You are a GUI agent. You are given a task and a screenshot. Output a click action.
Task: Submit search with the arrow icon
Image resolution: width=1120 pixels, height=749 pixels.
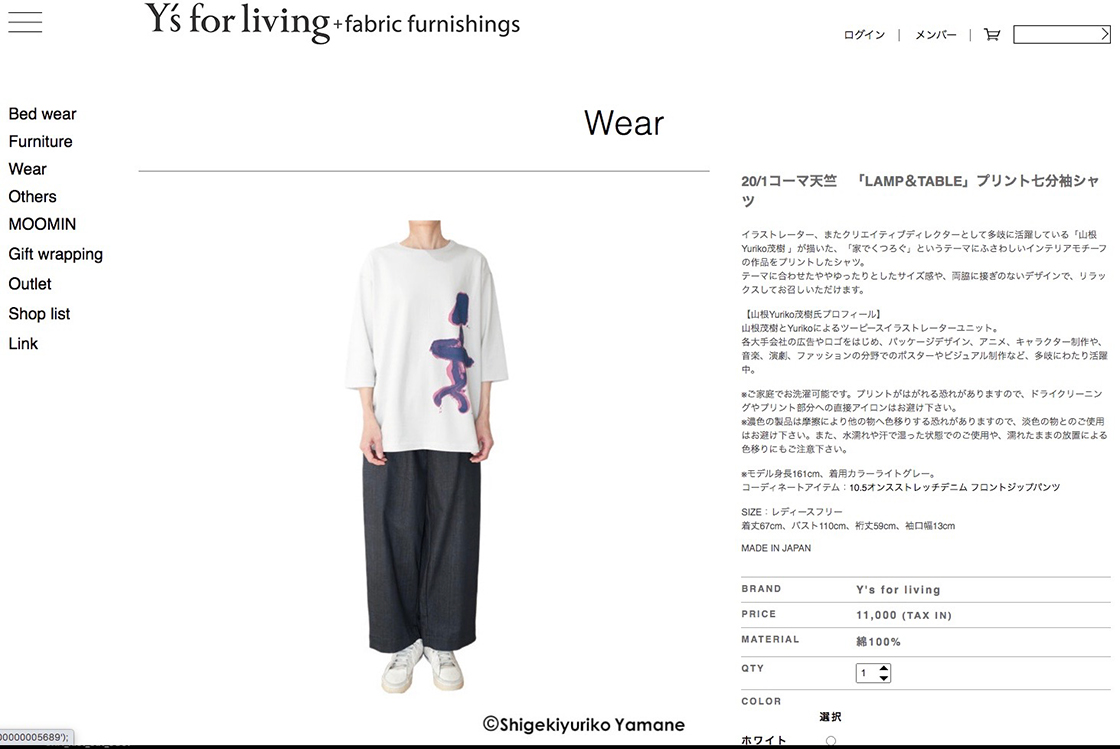[1104, 34]
